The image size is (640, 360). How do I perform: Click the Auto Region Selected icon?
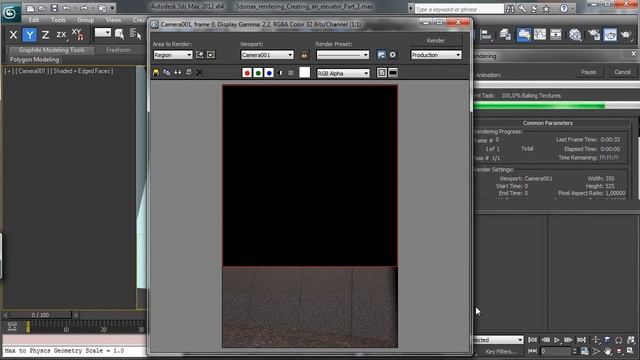[x=211, y=55]
